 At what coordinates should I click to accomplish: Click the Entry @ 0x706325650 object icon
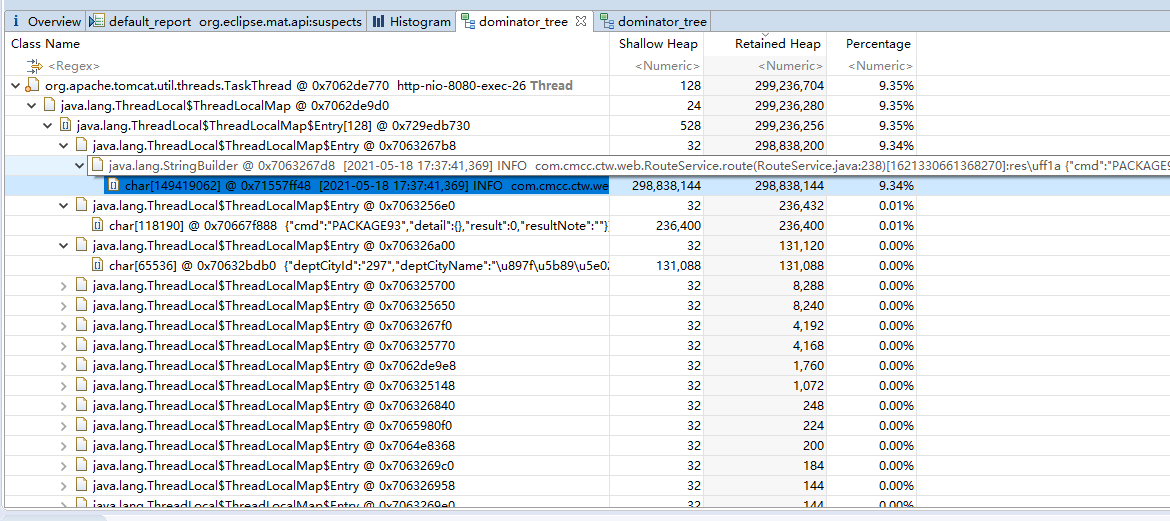(81, 306)
